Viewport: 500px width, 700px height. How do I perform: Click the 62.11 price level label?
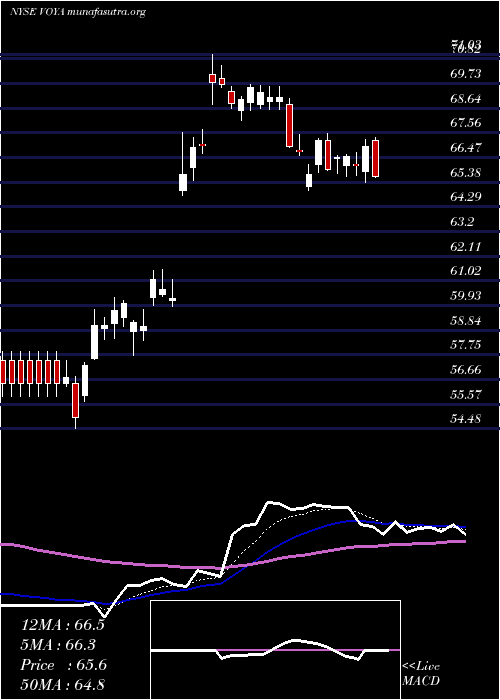point(466,246)
